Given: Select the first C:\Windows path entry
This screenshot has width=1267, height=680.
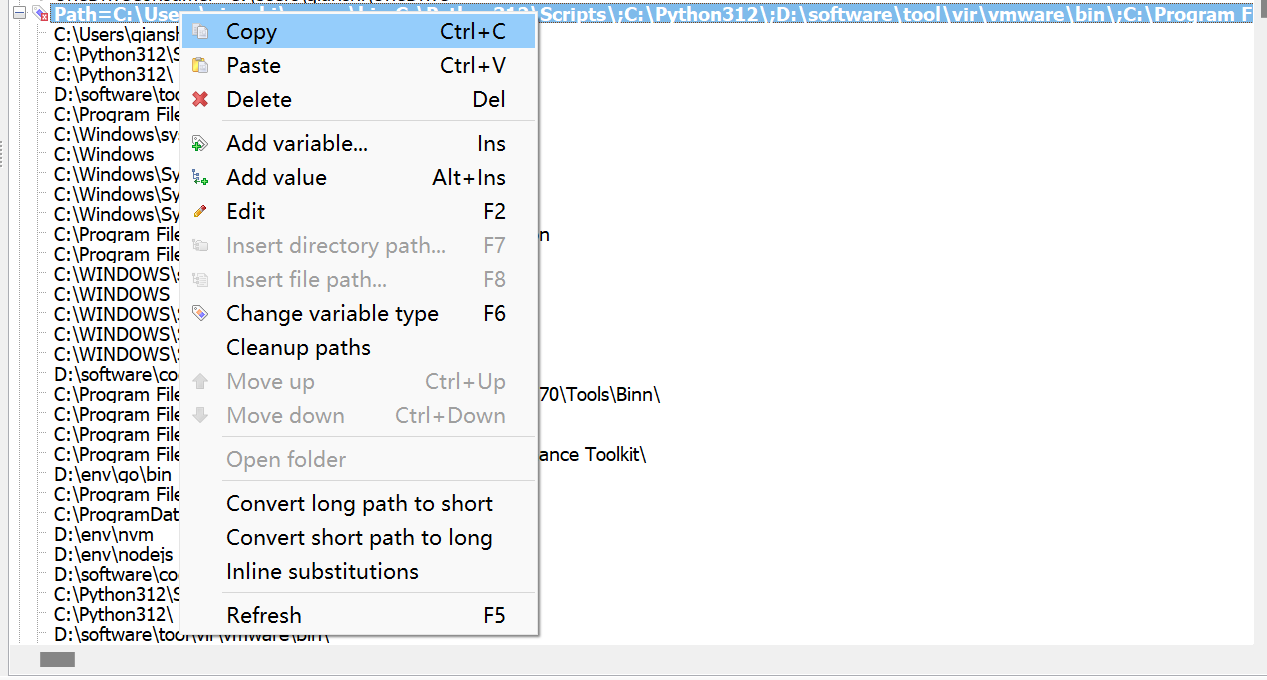Looking at the screenshot, I should click(104, 154).
